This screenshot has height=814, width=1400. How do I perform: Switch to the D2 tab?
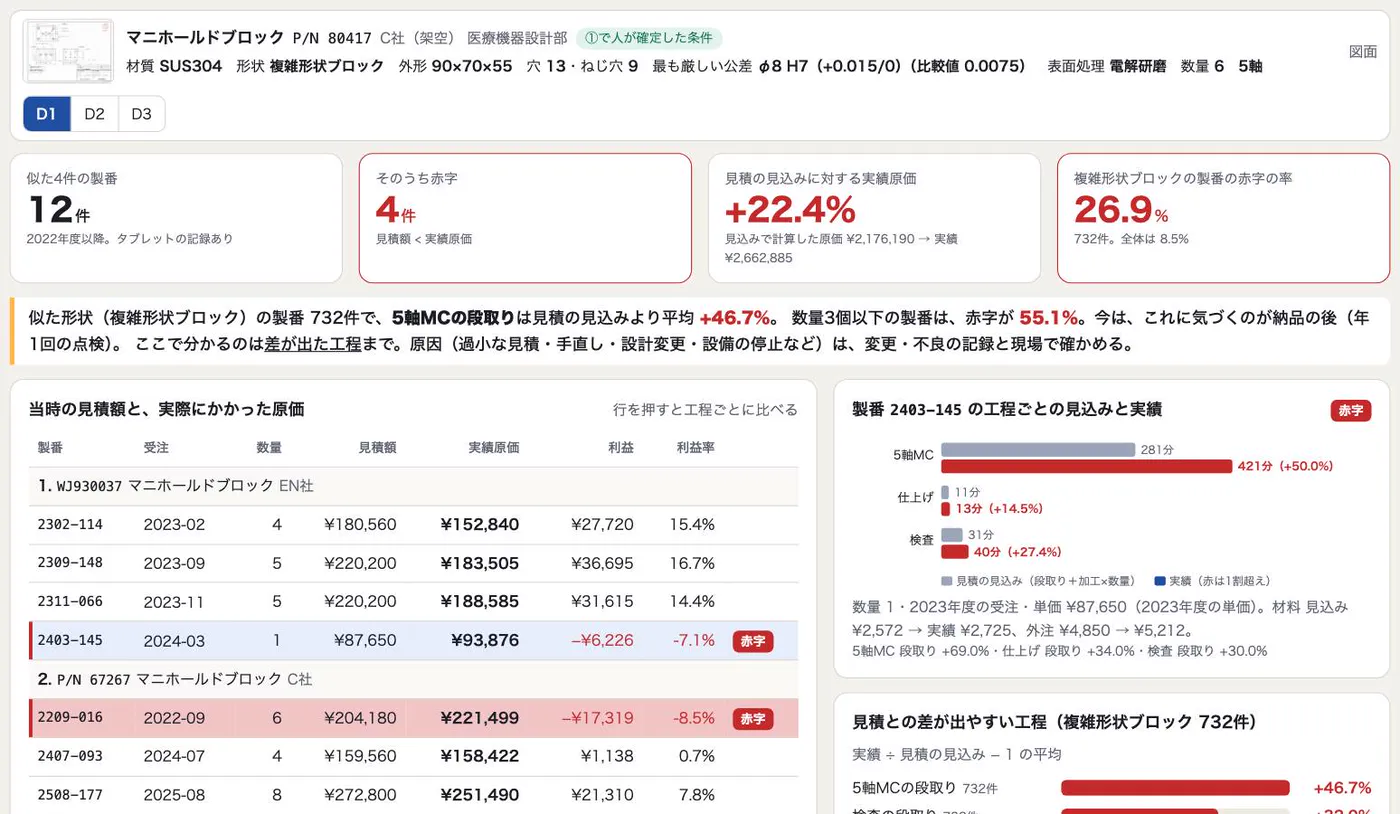click(94, 114)
